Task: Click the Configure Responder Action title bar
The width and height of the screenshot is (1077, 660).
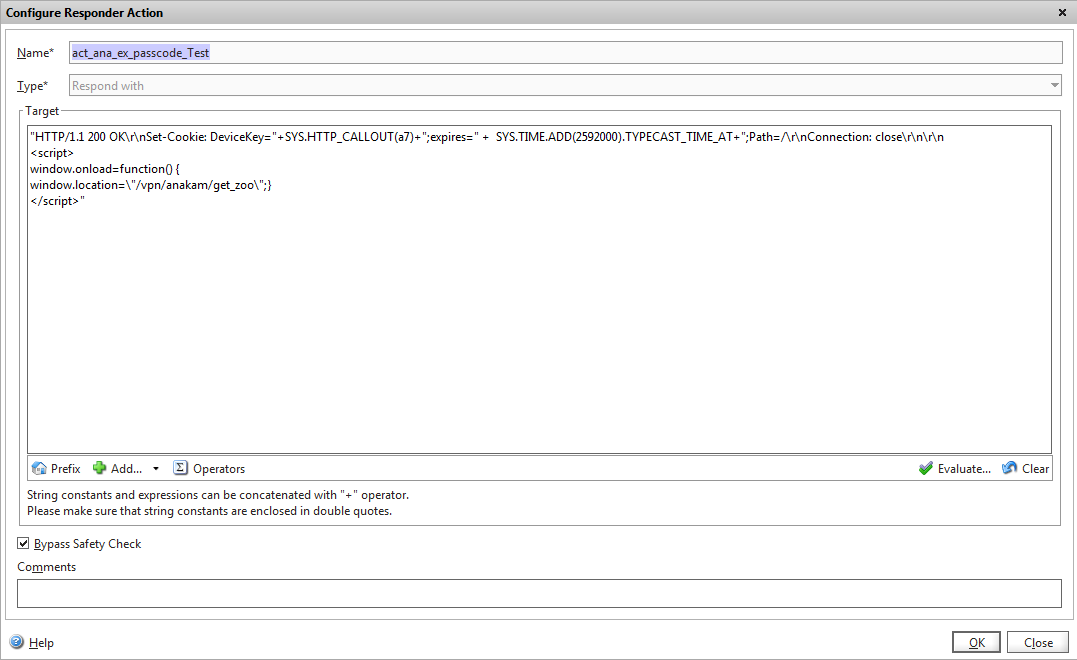Action: (500, 13)
